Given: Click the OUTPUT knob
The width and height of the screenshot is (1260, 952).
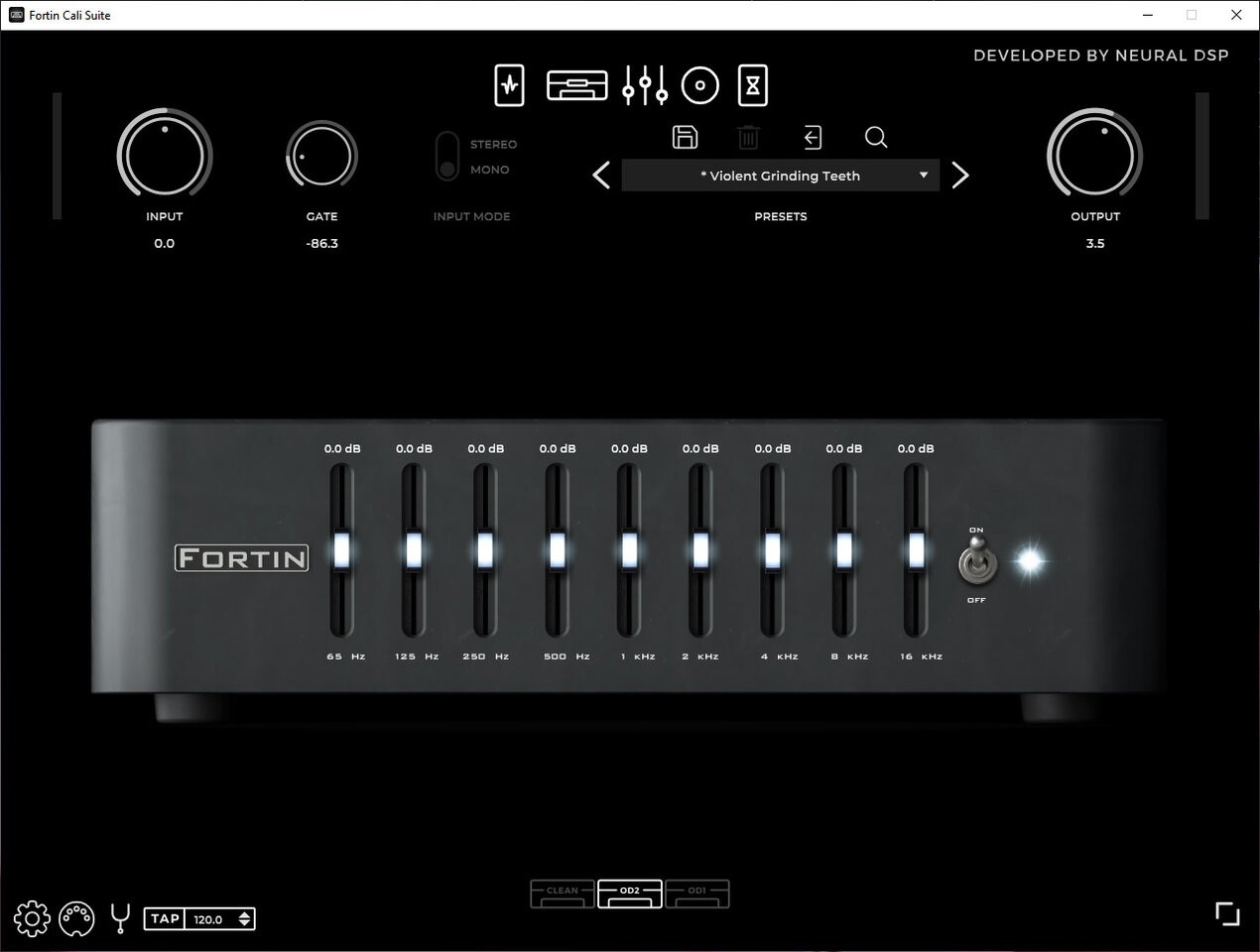Looking at the screenshot, I should pyautogui.click(x=1095, y=156).
